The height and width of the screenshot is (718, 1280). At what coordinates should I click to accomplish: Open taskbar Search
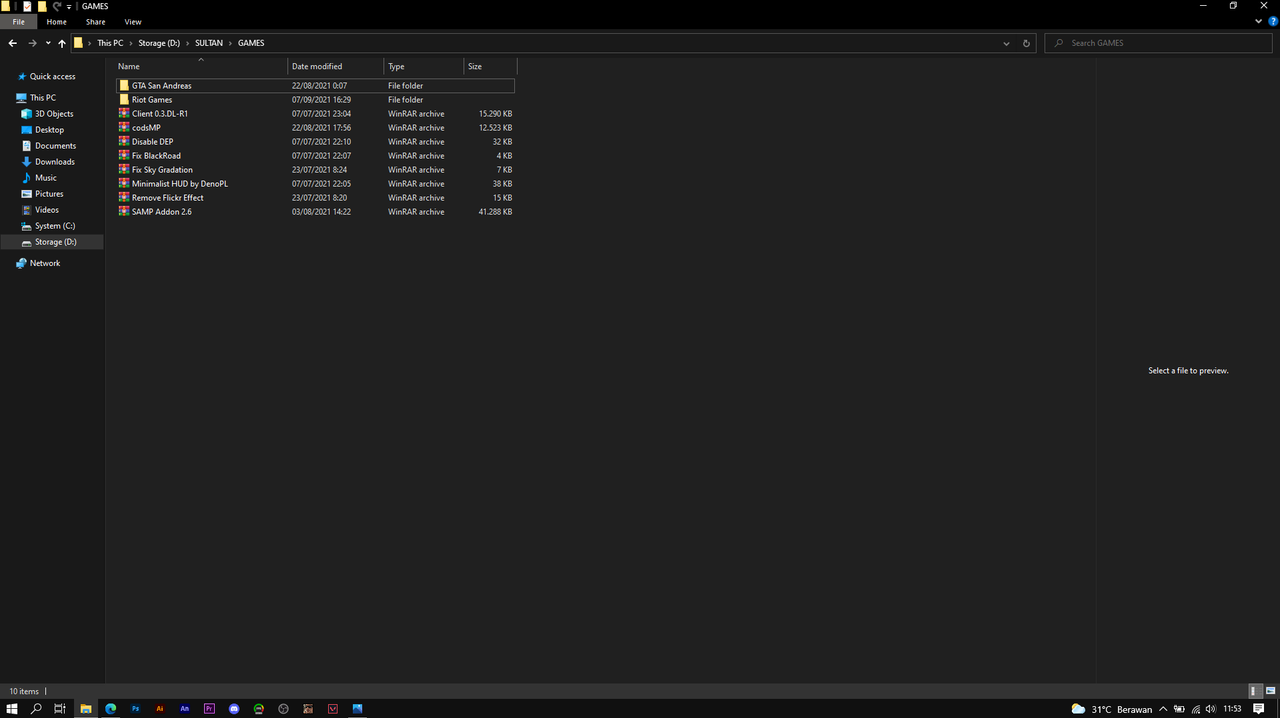[36, 709]
